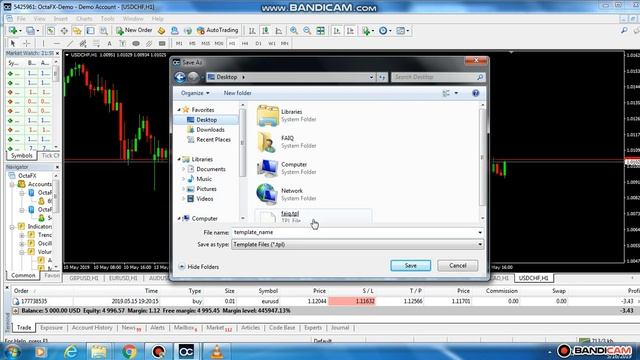Click Cancel in the Save As dialog

(458, 265)
